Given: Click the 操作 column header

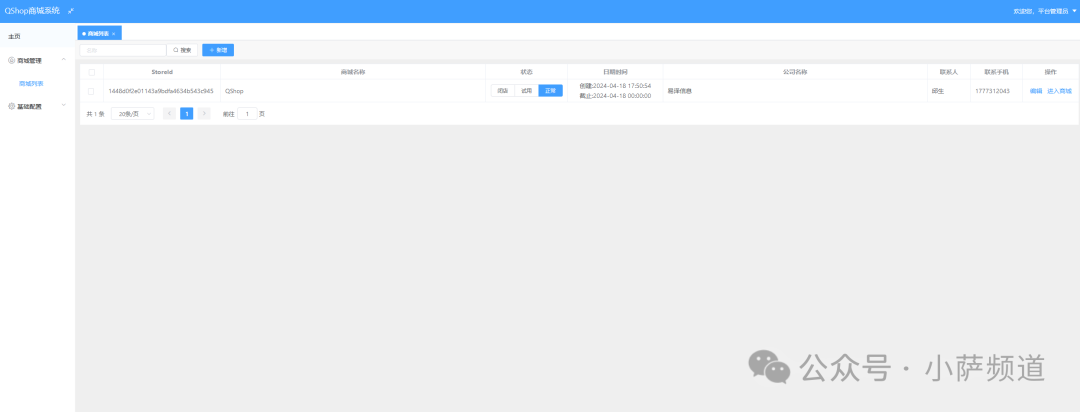Looking at the screenshot, I should point(1050,72).
